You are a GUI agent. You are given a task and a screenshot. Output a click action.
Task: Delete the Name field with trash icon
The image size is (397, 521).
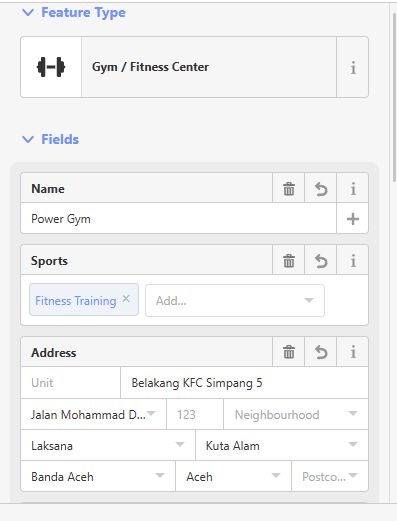pyautogui.click(x=289, y=188)
